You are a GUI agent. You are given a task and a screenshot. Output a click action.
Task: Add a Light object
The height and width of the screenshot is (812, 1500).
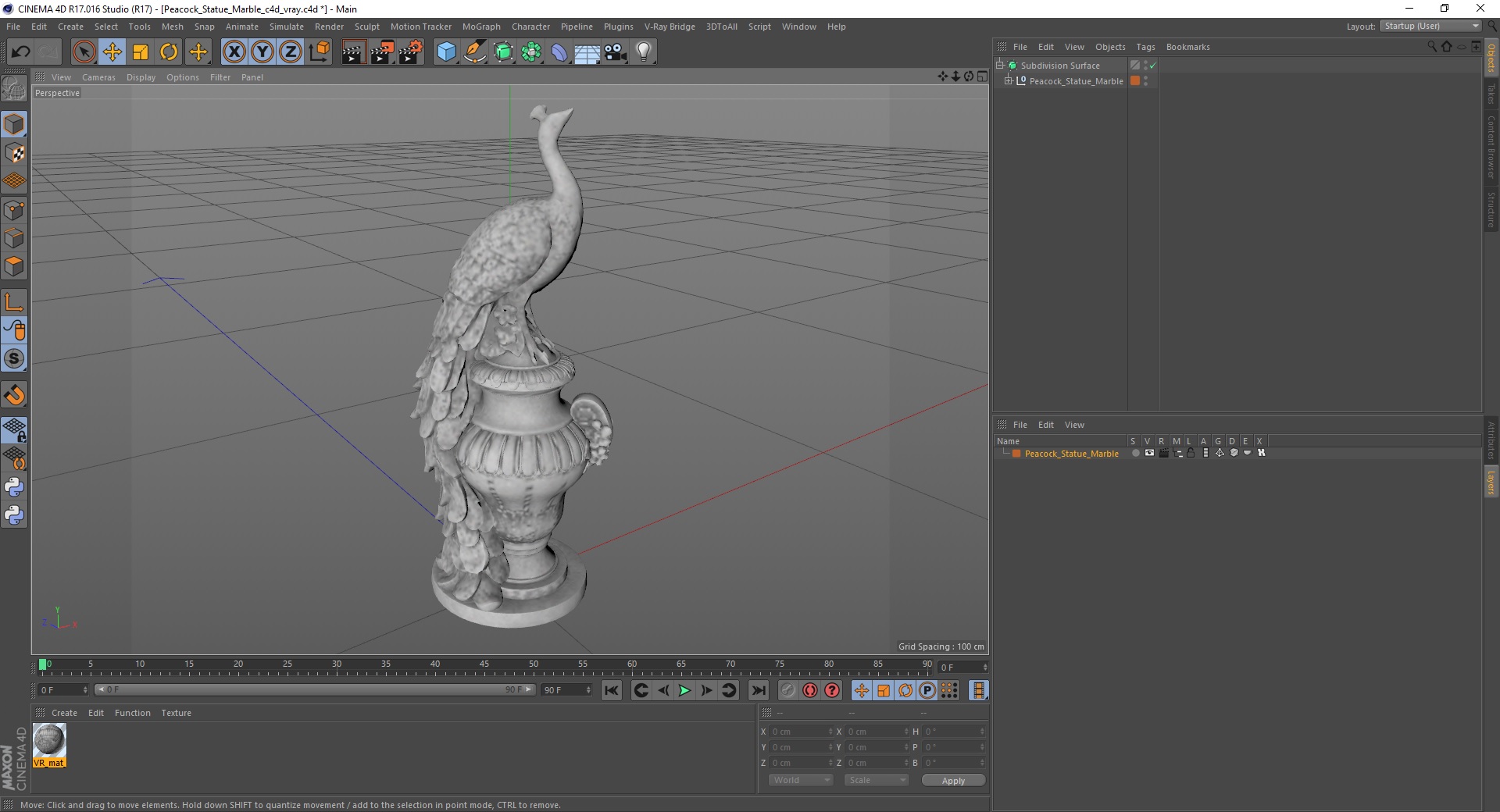coord(644,52)
